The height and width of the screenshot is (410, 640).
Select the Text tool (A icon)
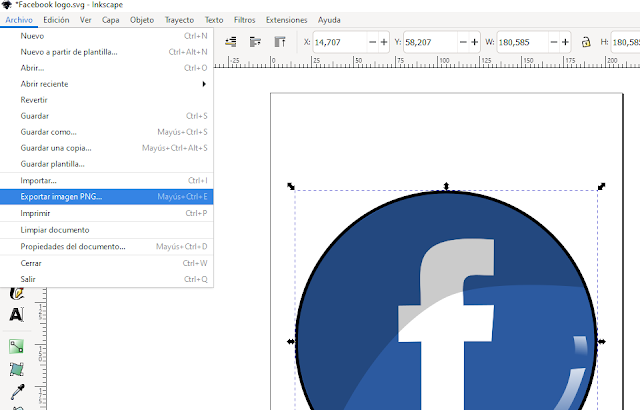[x=17, y=315]
